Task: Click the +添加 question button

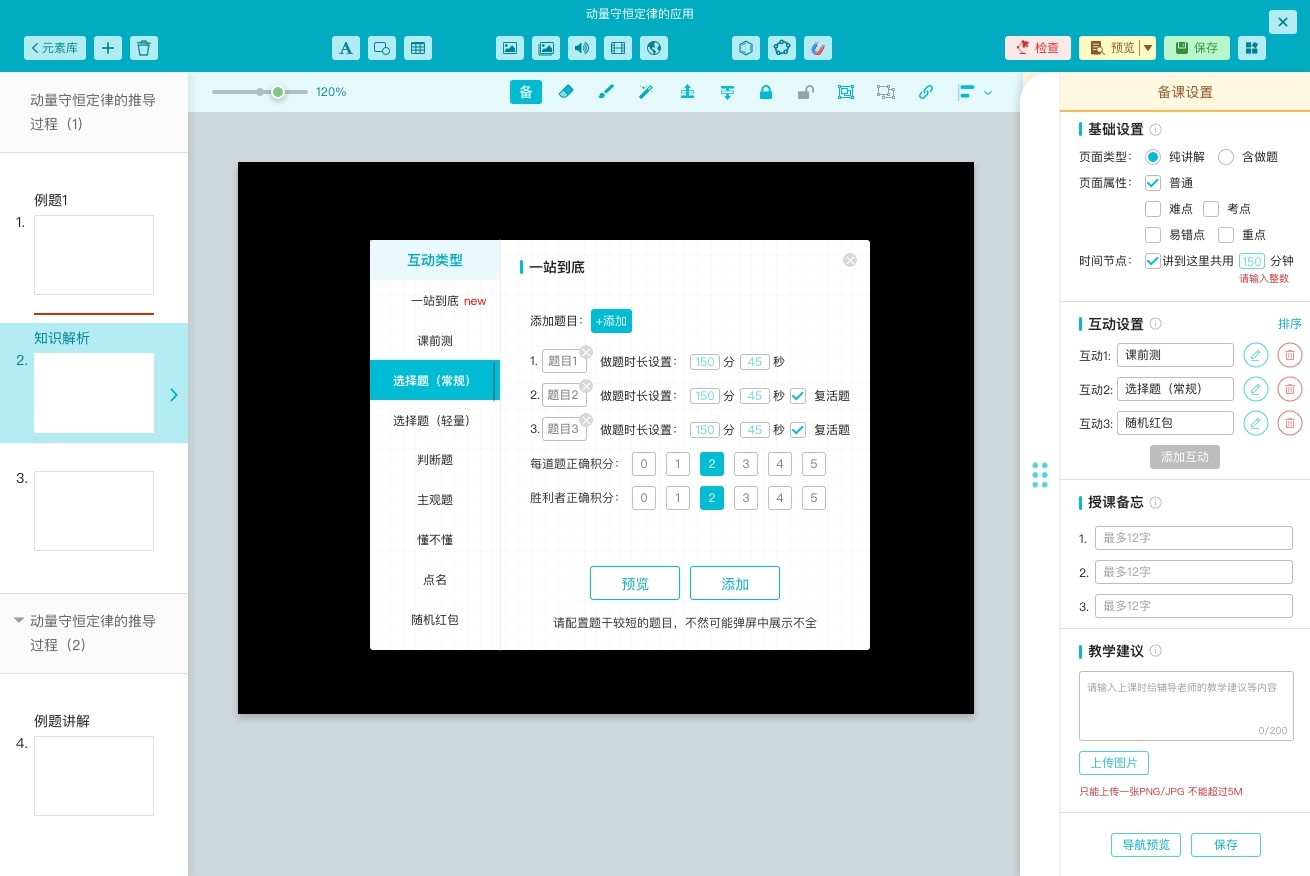Action: (611, 321)
